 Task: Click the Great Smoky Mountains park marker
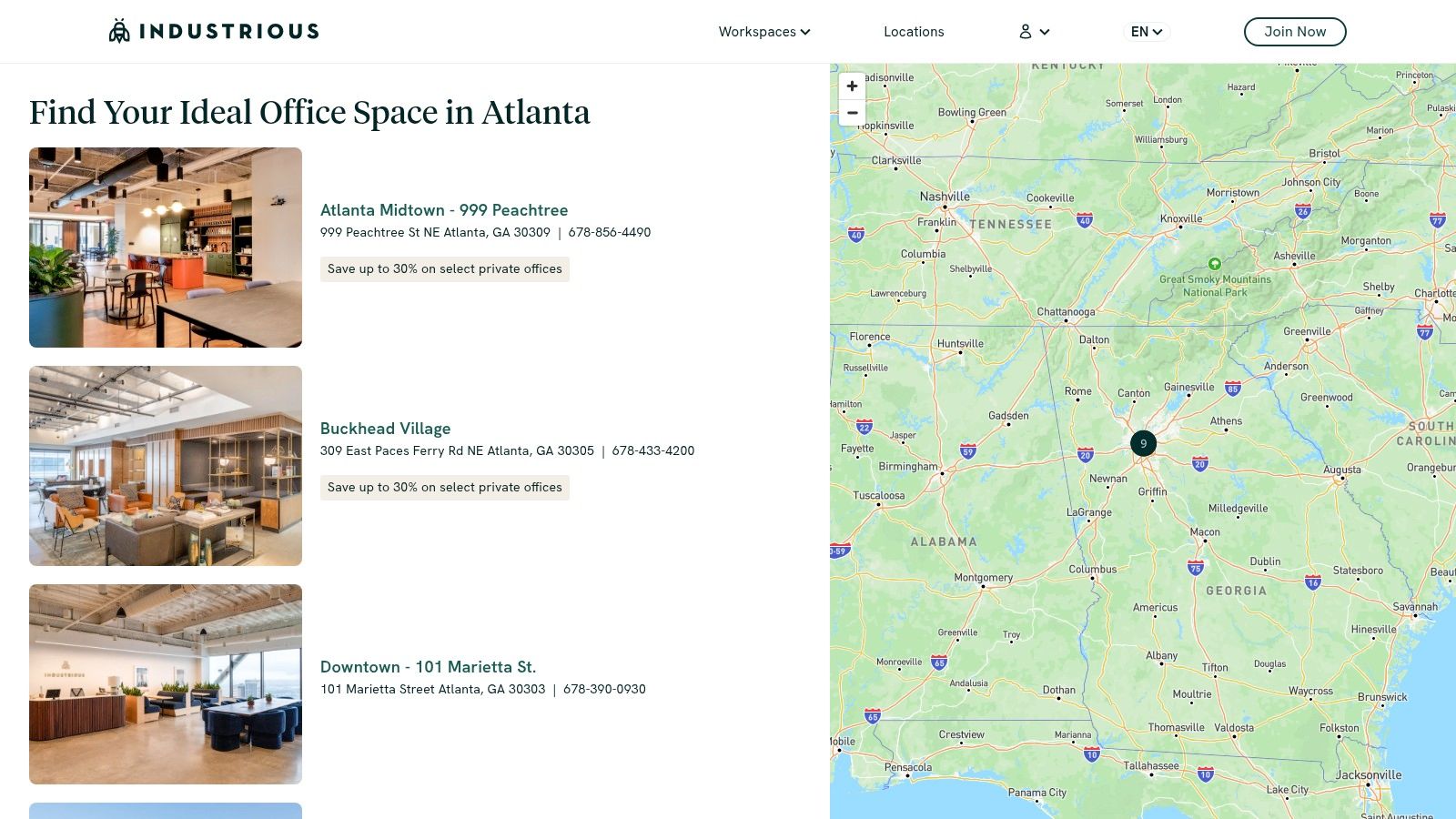[x=1214, y=264]
